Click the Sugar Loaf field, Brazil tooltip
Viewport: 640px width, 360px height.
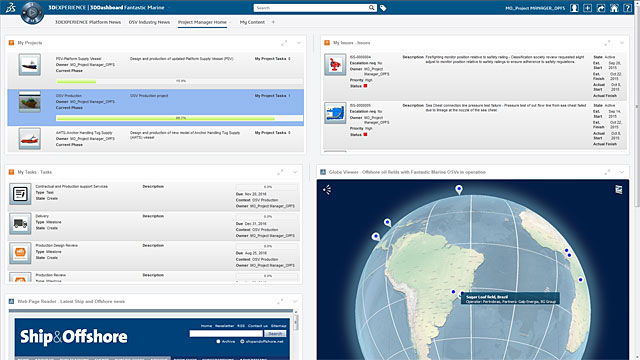pyautogui.click(x=510, y=299)
